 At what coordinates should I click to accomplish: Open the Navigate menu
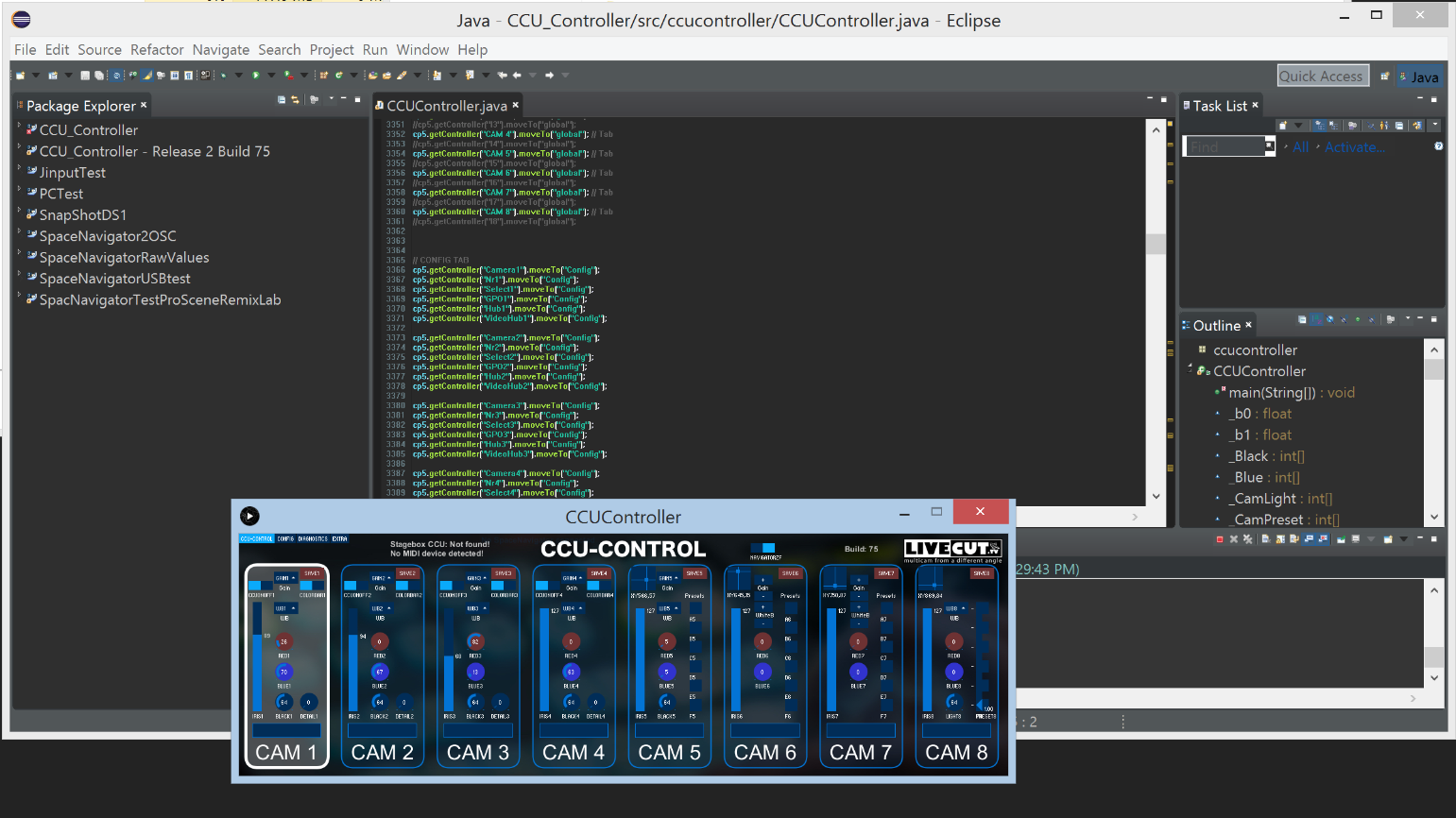pyautogui.click(x=221, y=50)
